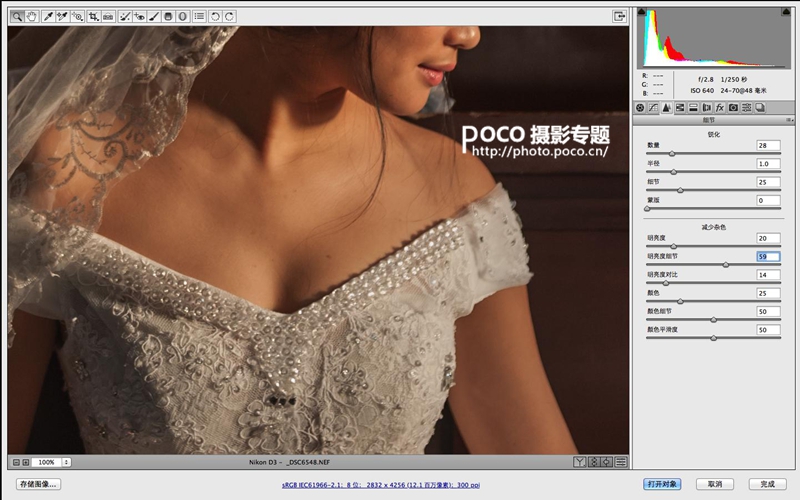This screenshot has width=800, height=500.
Task: Select the Graduated Filter tool
Action: [x=168, y=16]
